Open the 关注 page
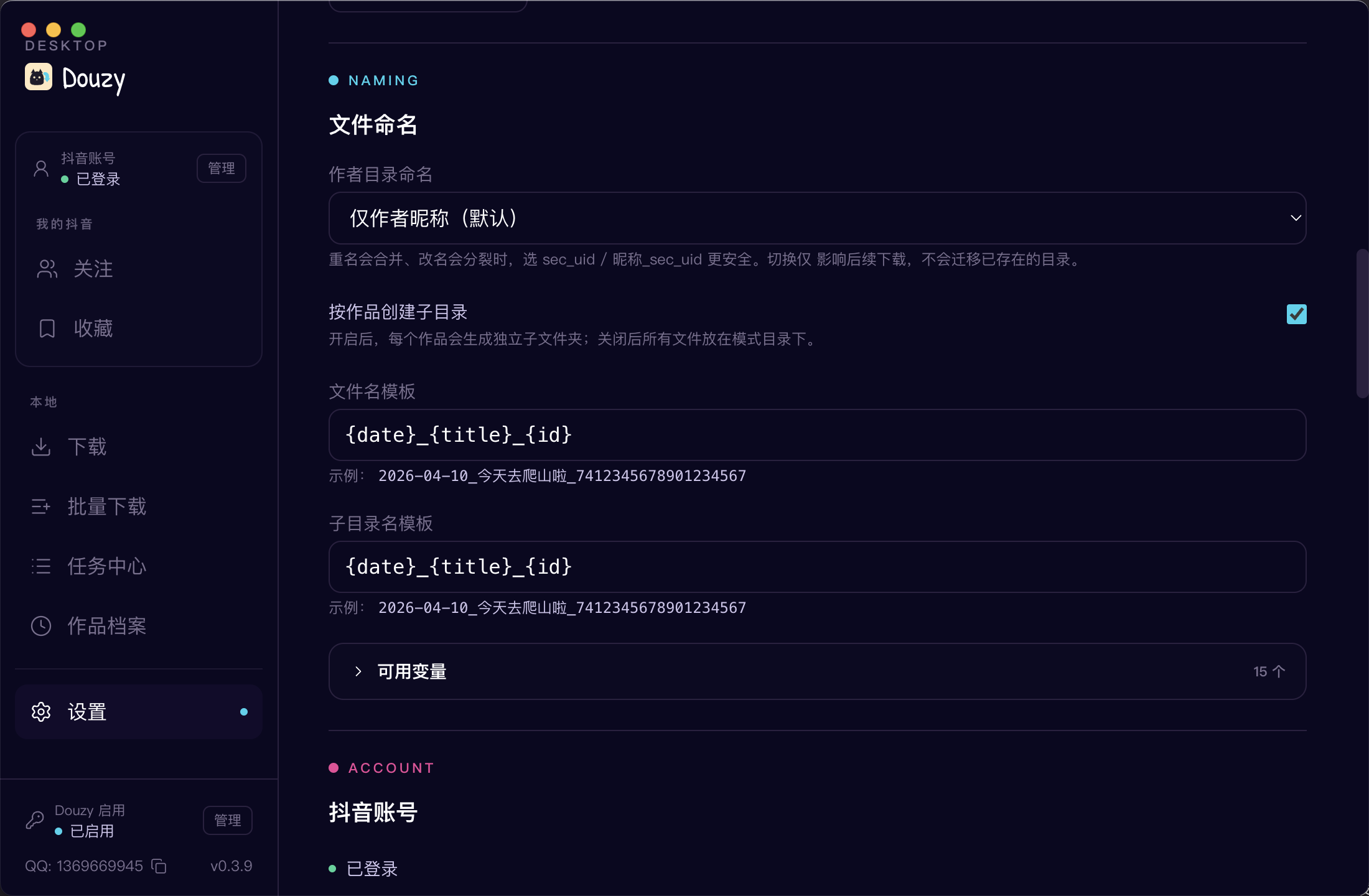This screenshot has height=896, width=1369. click(139, 269)
